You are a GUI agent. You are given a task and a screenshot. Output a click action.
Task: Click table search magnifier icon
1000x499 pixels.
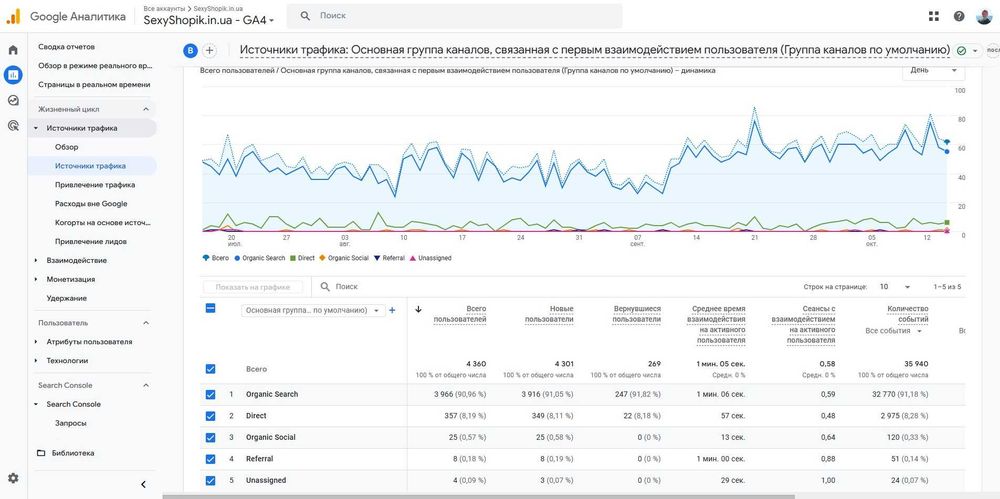pyautogui.click(x=325, y=287)
